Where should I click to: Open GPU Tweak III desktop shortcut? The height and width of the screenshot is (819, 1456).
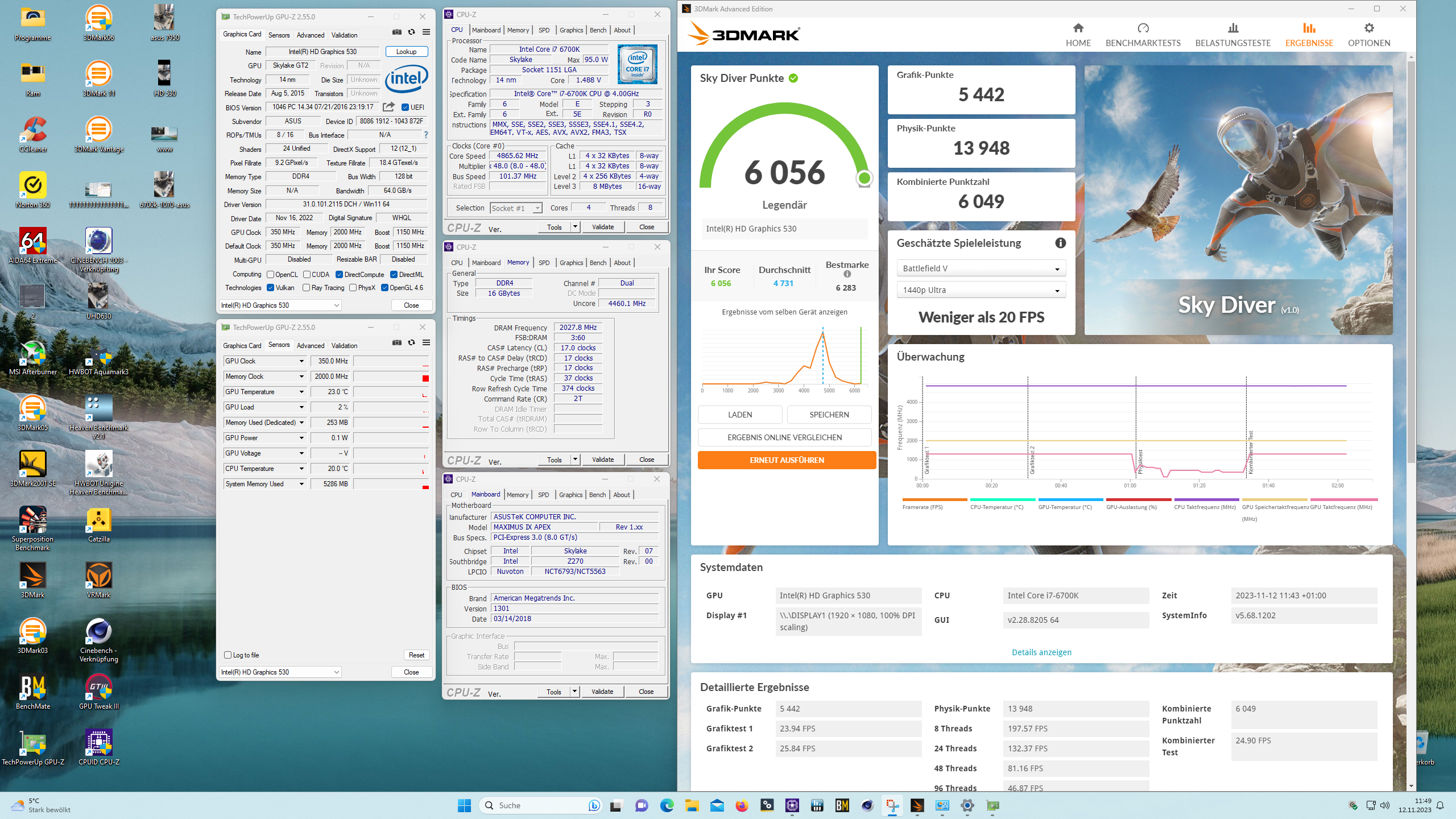98,692
